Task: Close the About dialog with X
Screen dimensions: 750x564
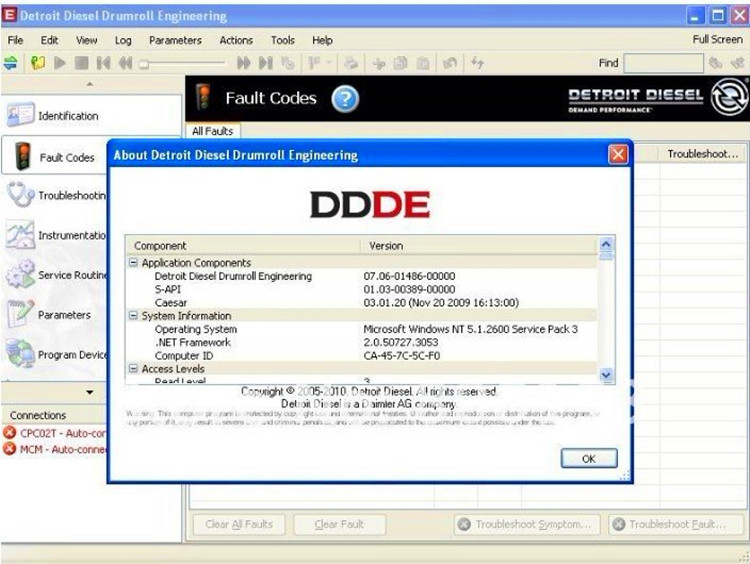Action: click(x=618, y=155)
